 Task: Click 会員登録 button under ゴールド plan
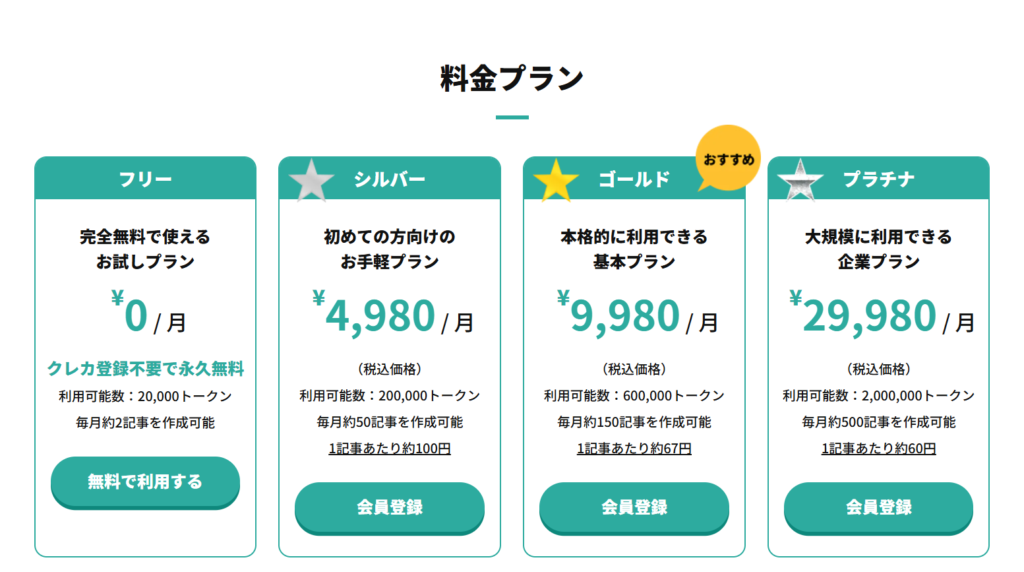[634, 508]
